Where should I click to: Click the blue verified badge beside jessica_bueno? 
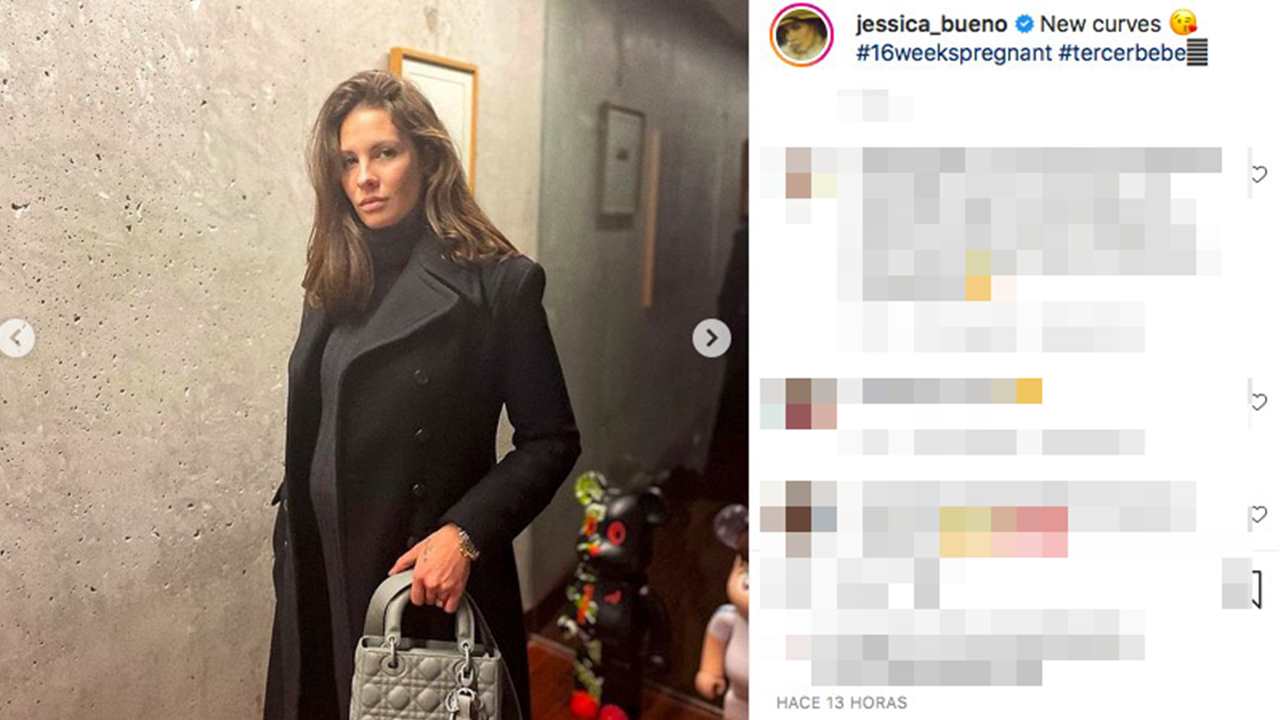[x=1024, y=24]
